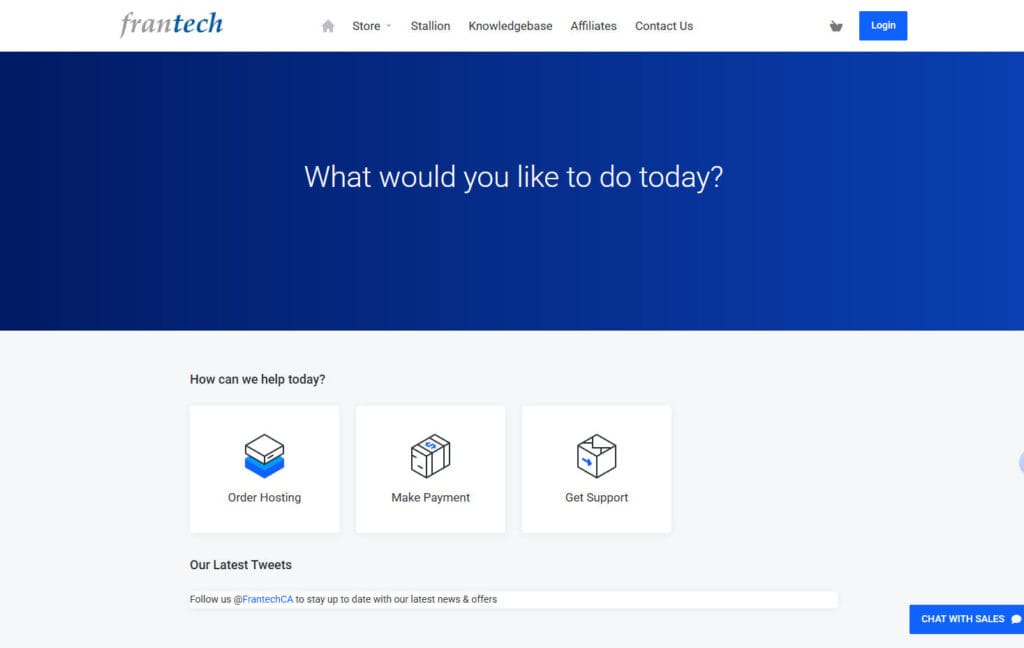Expand the Store dropdown arrow

(x=389, y=27)
